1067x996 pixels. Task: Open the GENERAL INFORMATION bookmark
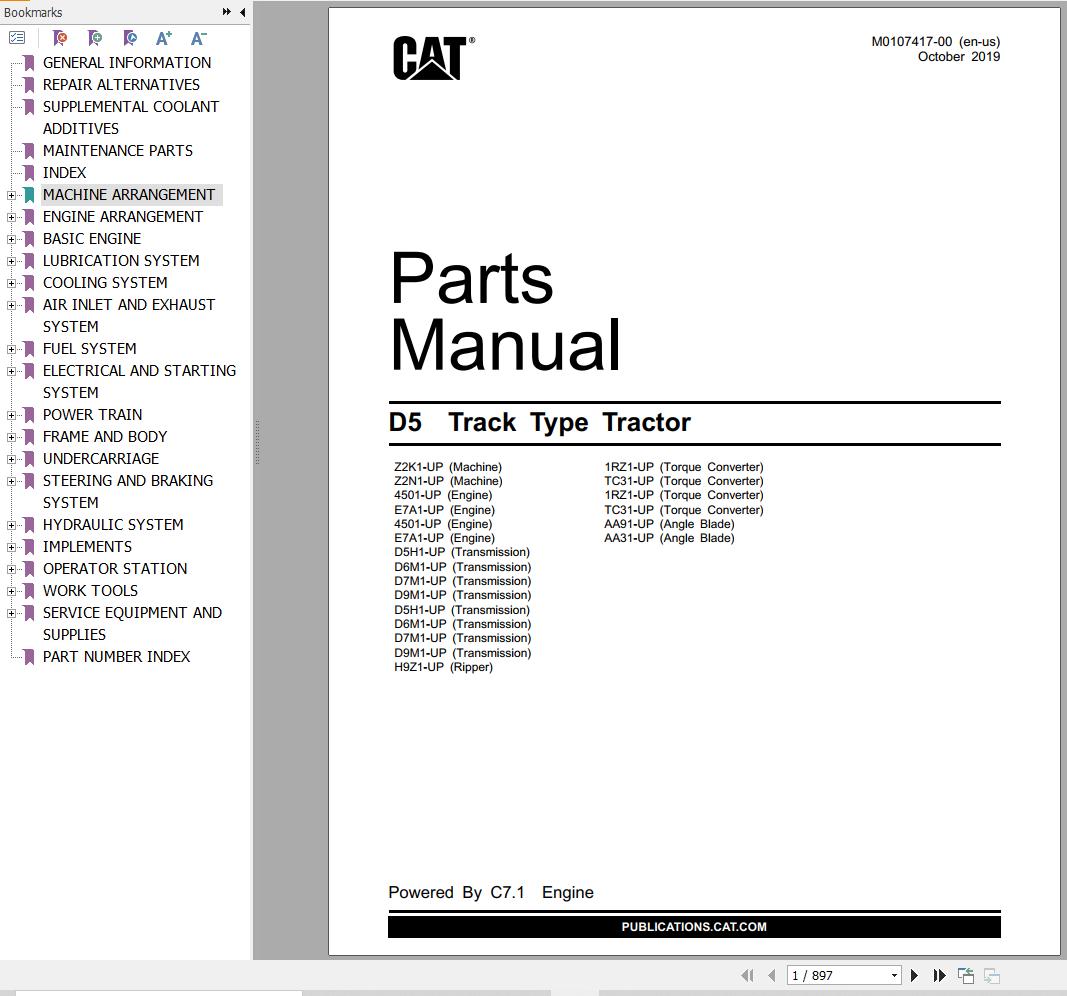(127, 63)
